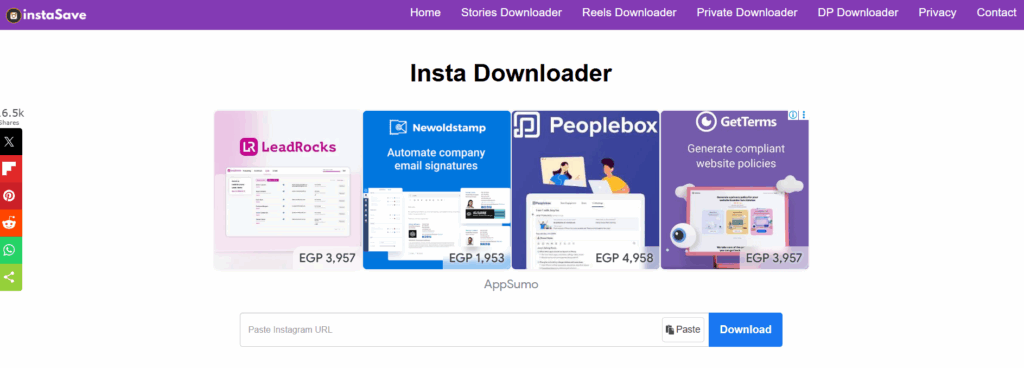Open DP Downloader page
The image size is (1024, 368).
click(x=858, y=12)
